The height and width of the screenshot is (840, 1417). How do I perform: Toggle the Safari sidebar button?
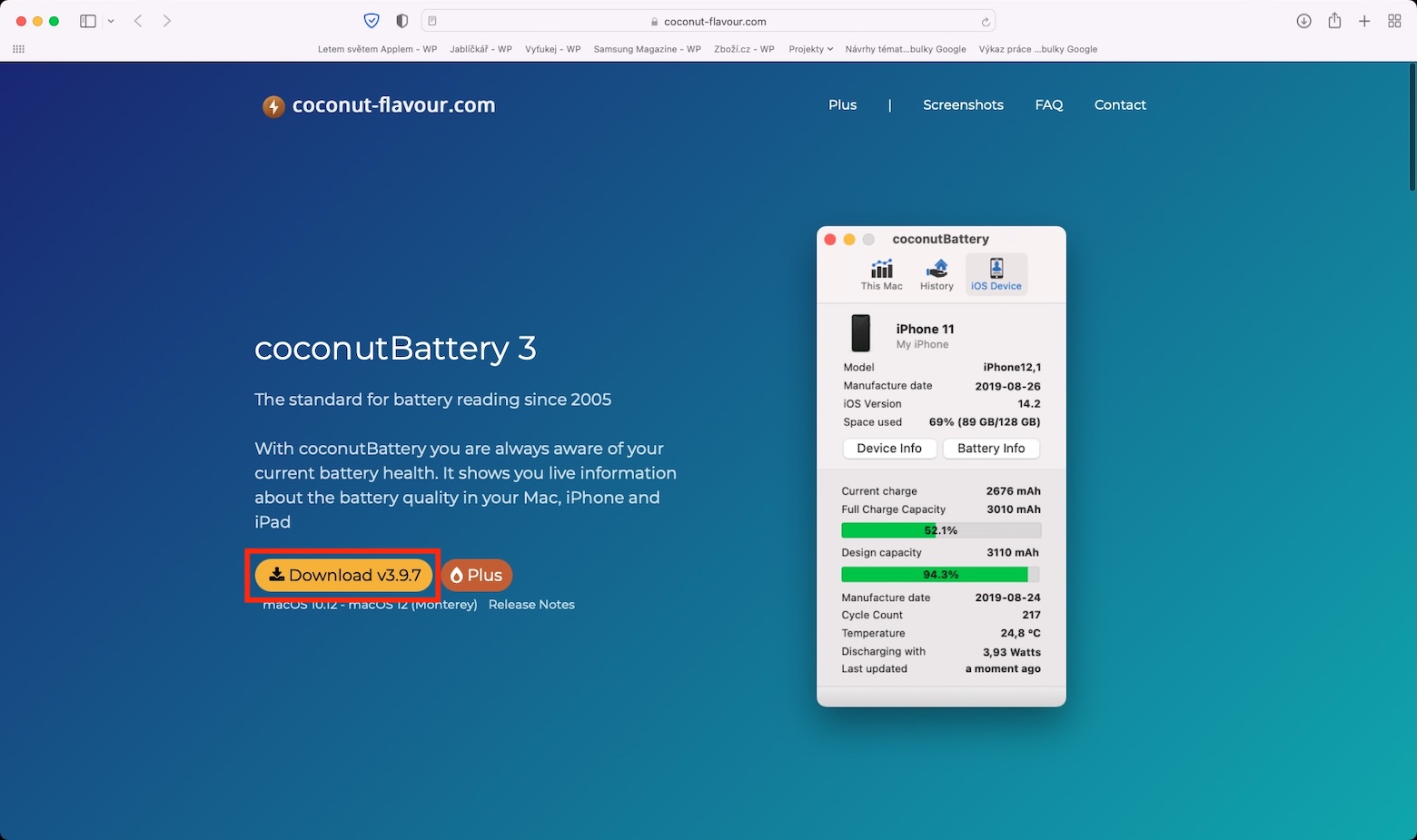tap(88, 21)
